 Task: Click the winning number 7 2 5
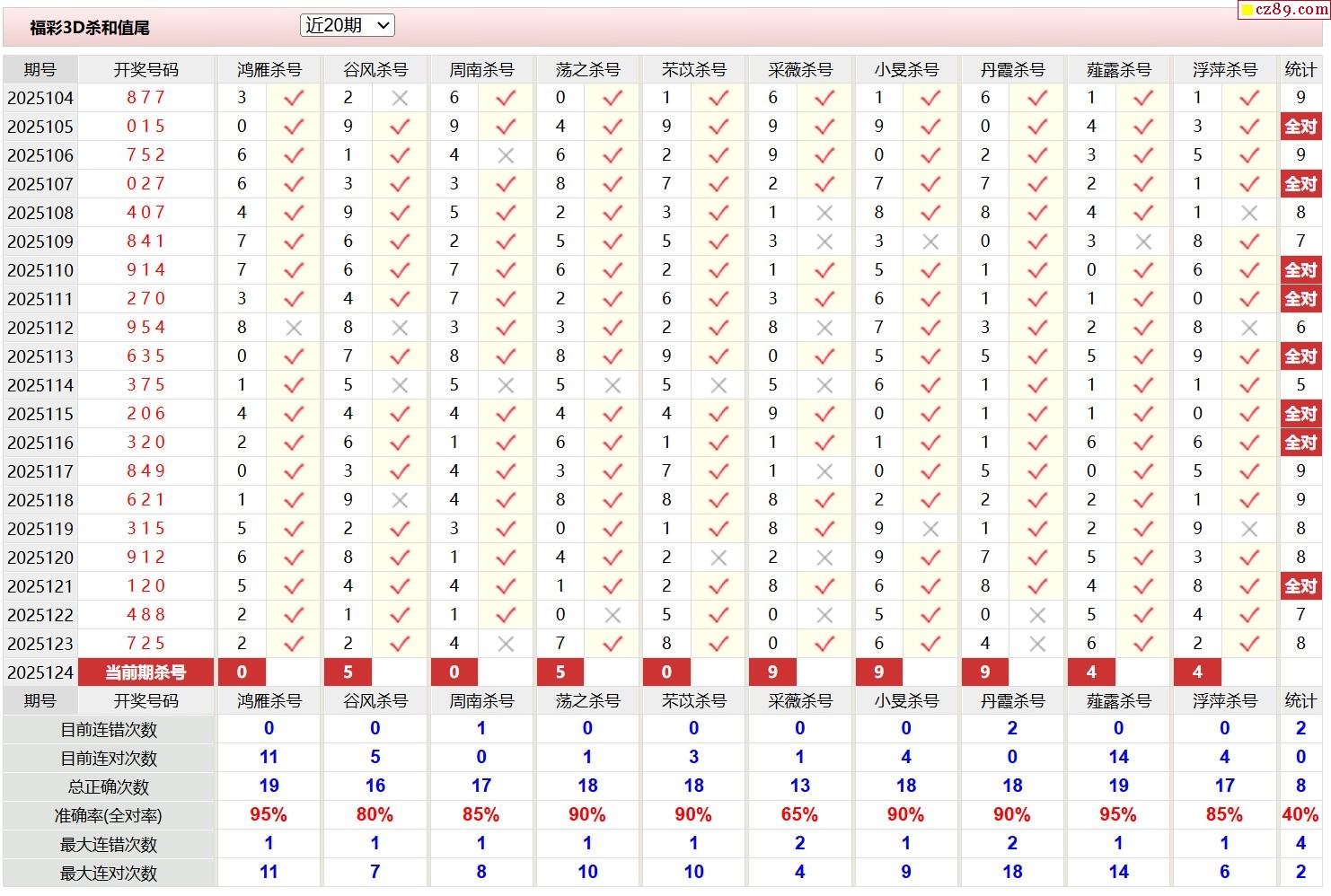pos(145,643)
